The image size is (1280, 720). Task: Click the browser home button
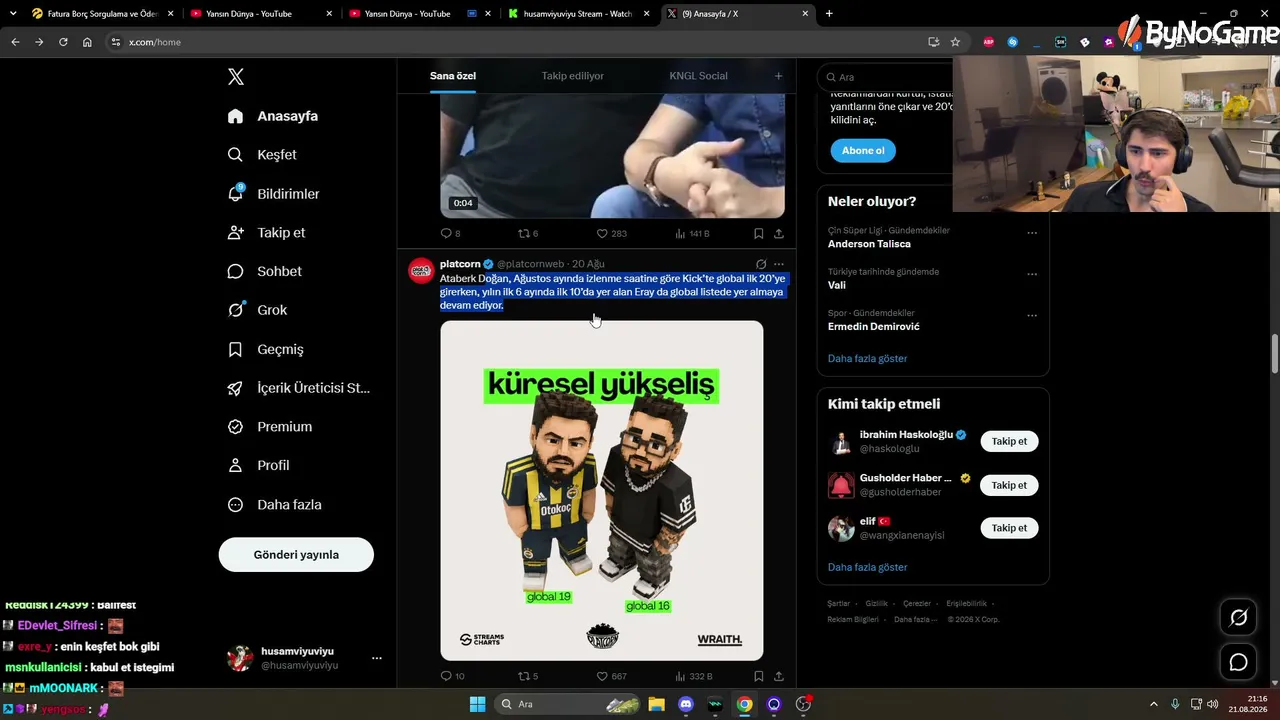pos(87,42)
